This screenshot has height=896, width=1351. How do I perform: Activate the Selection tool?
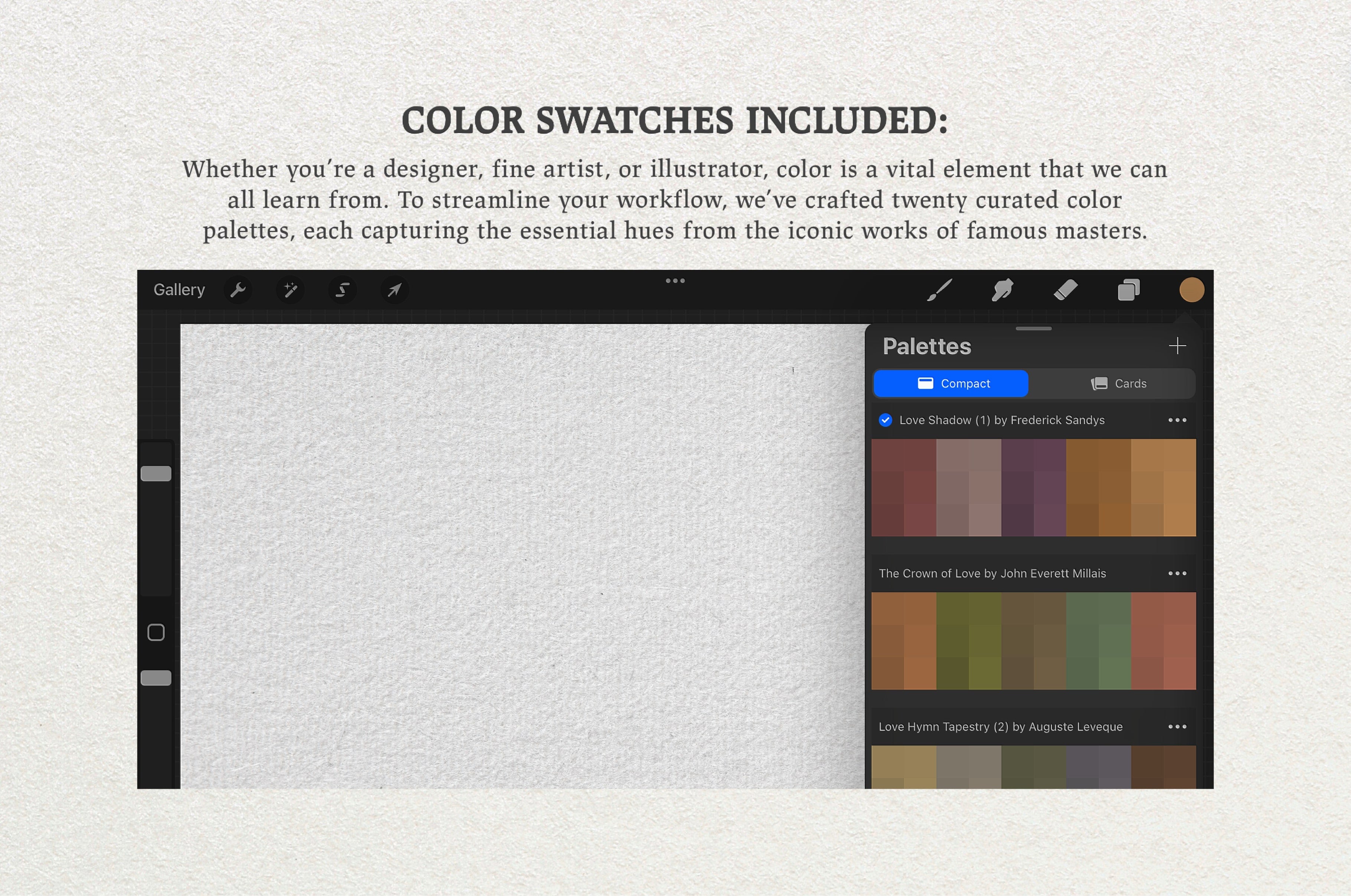(x=341, y=290)
